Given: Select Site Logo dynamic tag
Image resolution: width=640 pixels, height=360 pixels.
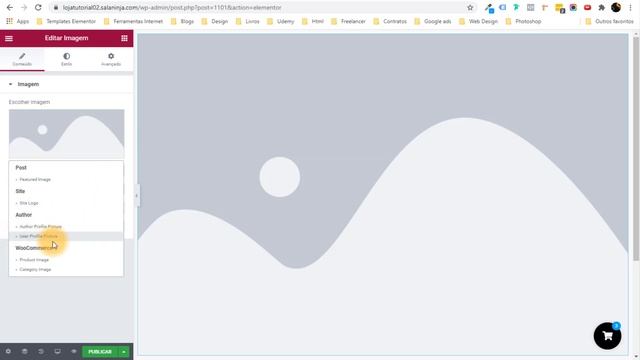Looking at the screenshot, I should pyautogui.click(x=29, y=203).
